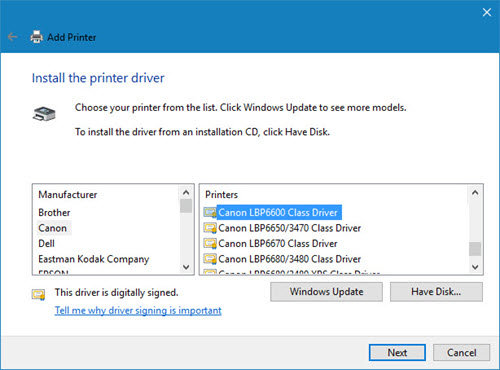Click Manufacturer list scroll down arrow
The width and height of the screenshot is (500, 370).
pos(186,267)
